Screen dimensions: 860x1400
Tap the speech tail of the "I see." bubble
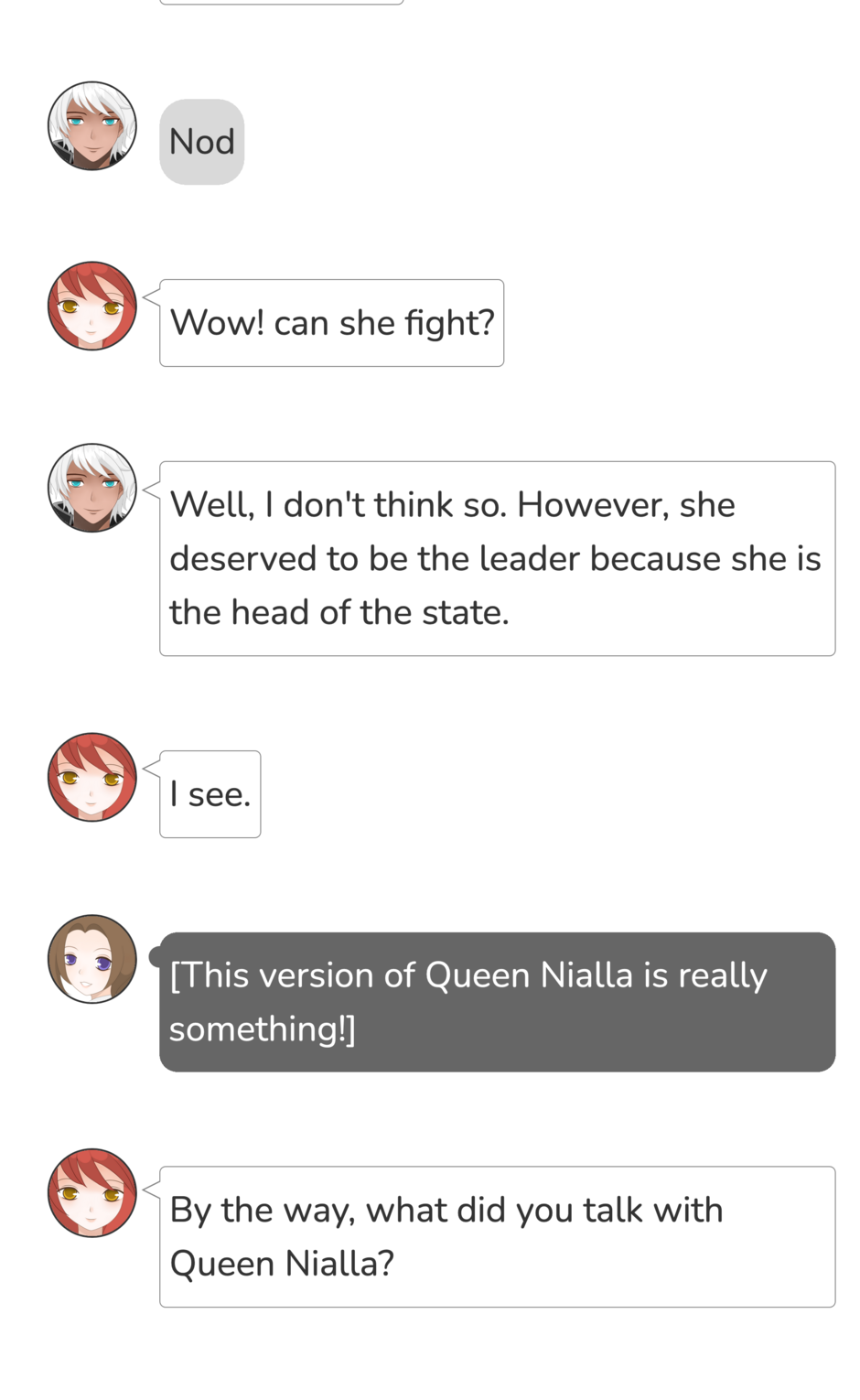[152, 768]
